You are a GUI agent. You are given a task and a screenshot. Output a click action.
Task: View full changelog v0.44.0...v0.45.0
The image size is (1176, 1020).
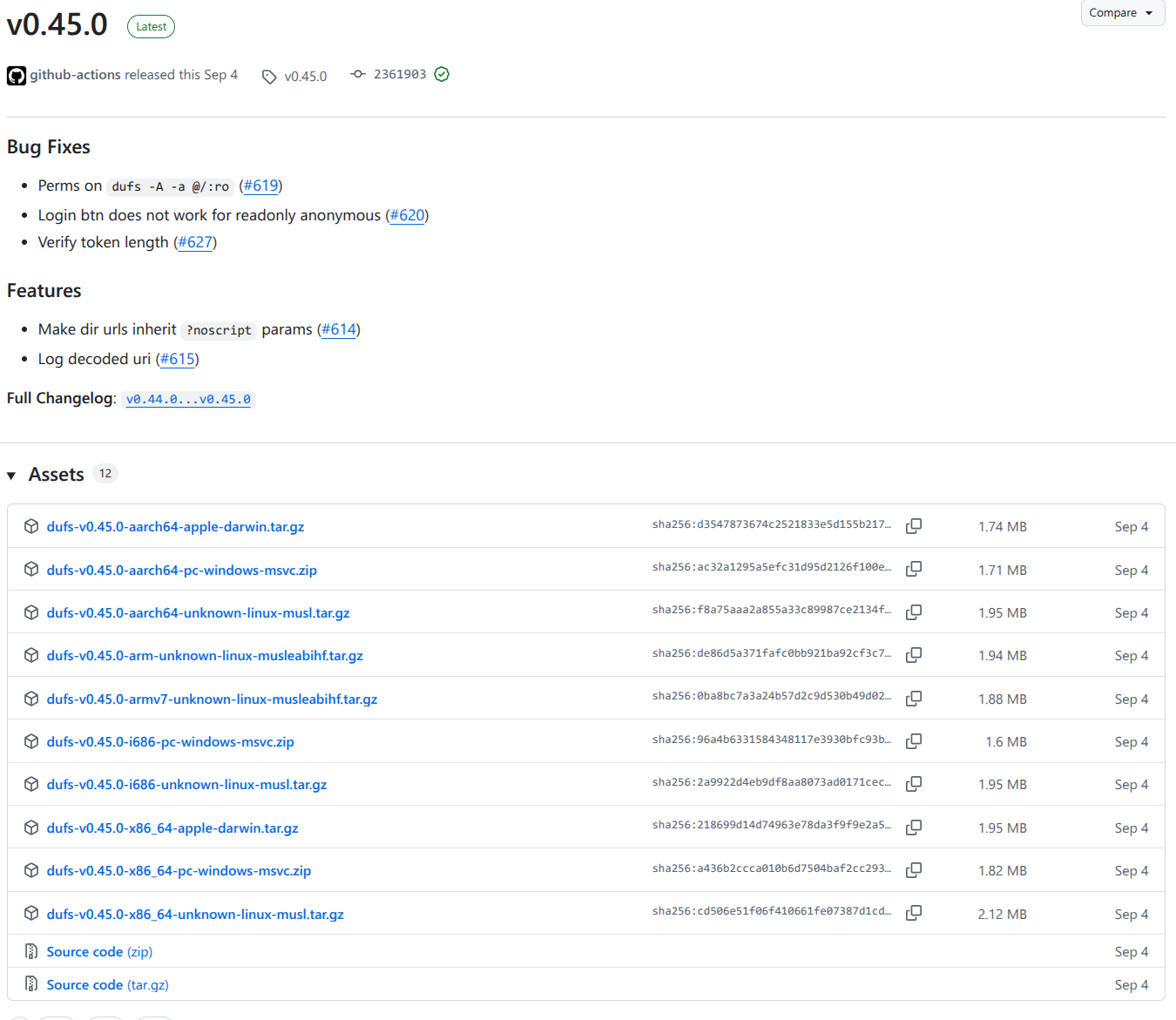[188, 399]
